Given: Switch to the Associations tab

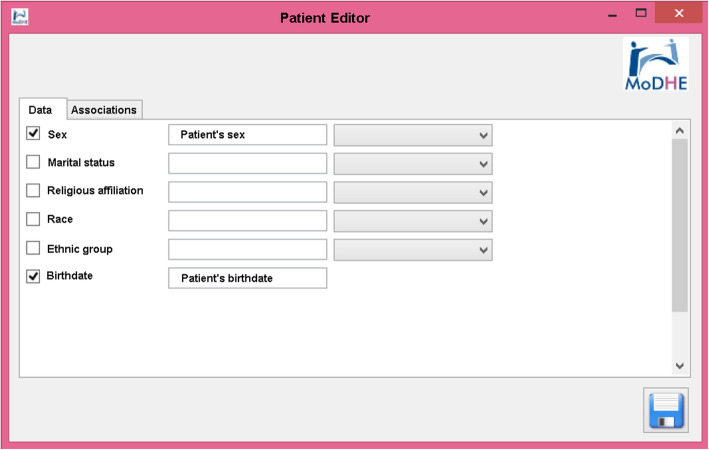Looking at the screenshot, I should click(x=104, y=110).
